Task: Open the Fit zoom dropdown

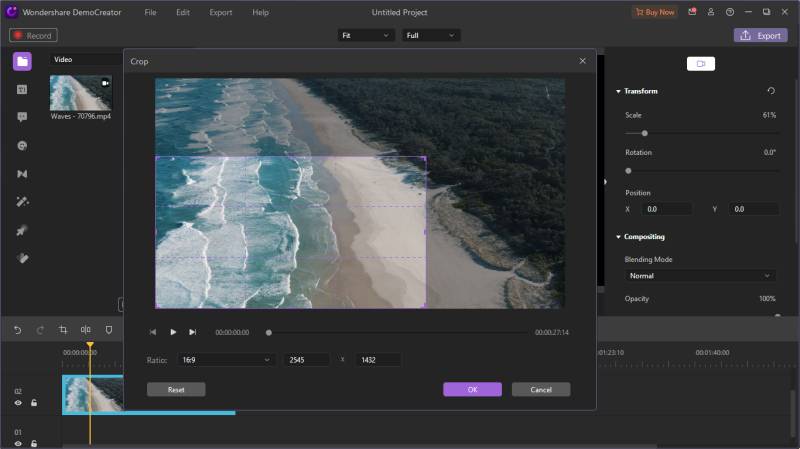Action: click(x=365, y=35)
